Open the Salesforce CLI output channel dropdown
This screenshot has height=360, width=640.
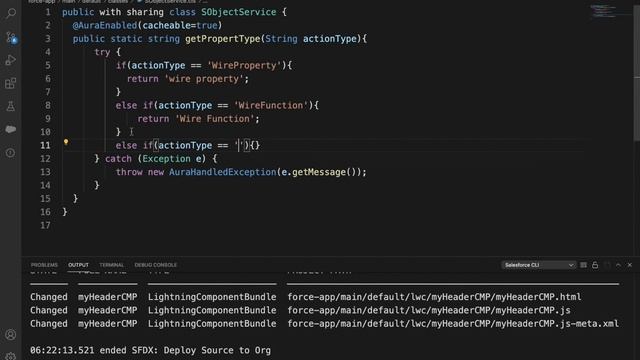coord(538,265)
